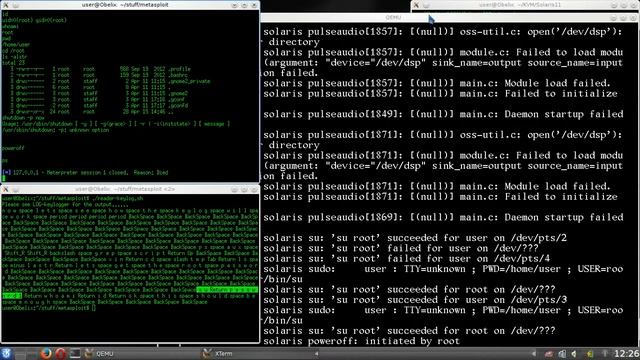Launch Firefox from the taskbar
The height and width of the screenshot is (360, 640).
[46, 353]
